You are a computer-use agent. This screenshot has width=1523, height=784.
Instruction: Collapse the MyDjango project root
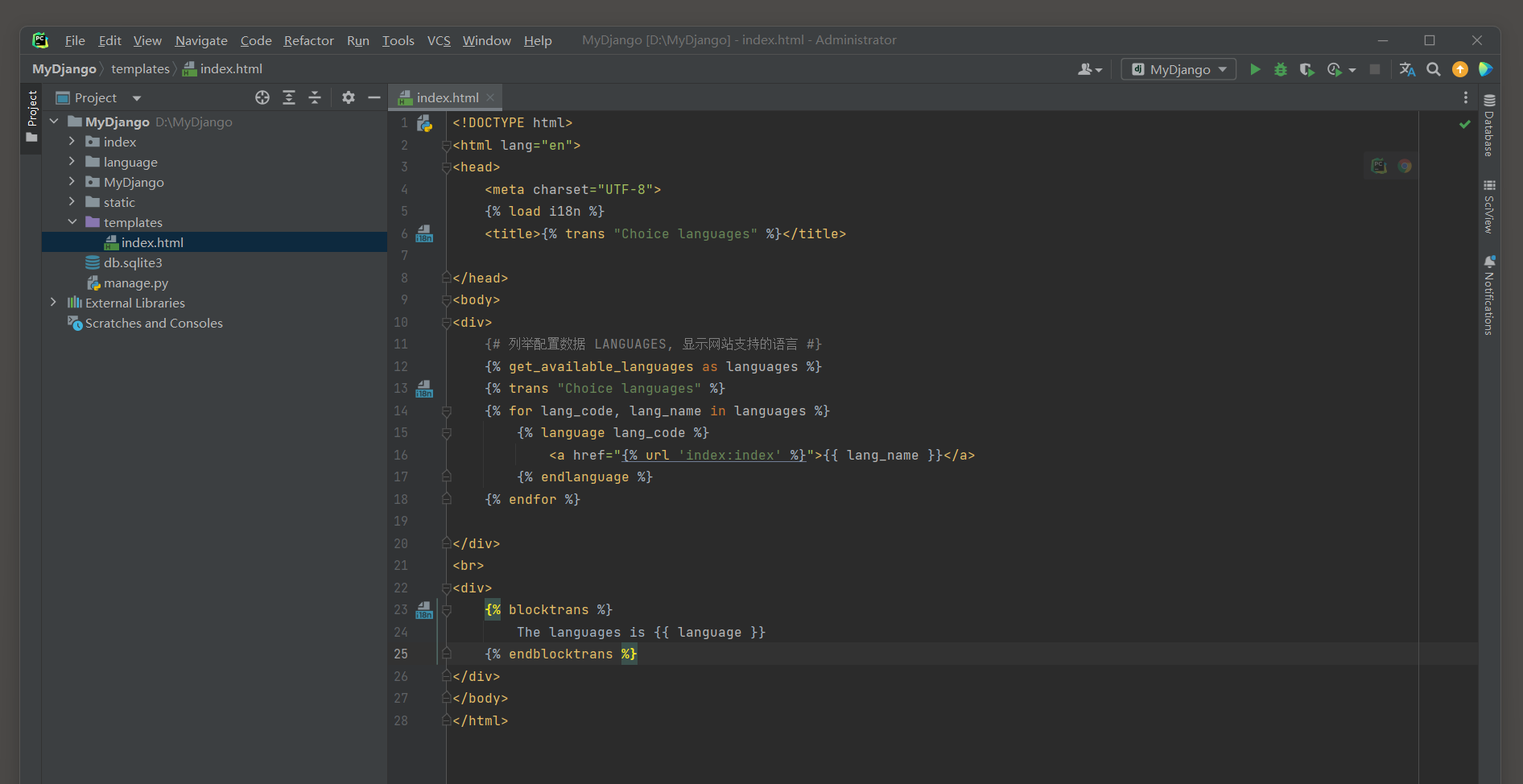point(54,122)
